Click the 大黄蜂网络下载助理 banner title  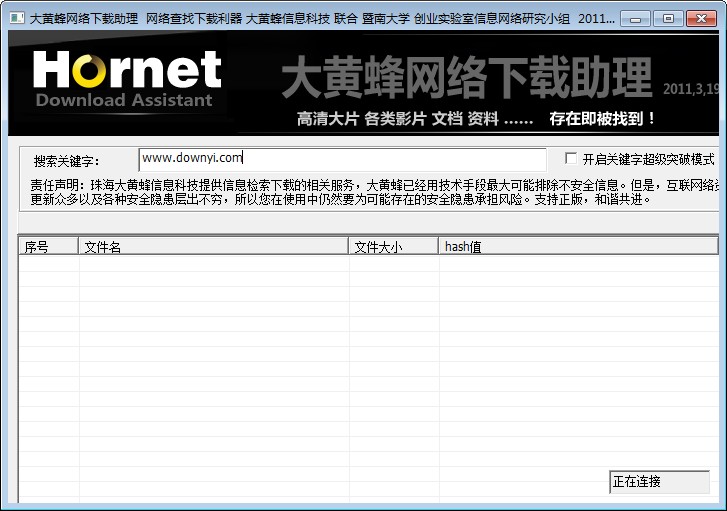467,77
